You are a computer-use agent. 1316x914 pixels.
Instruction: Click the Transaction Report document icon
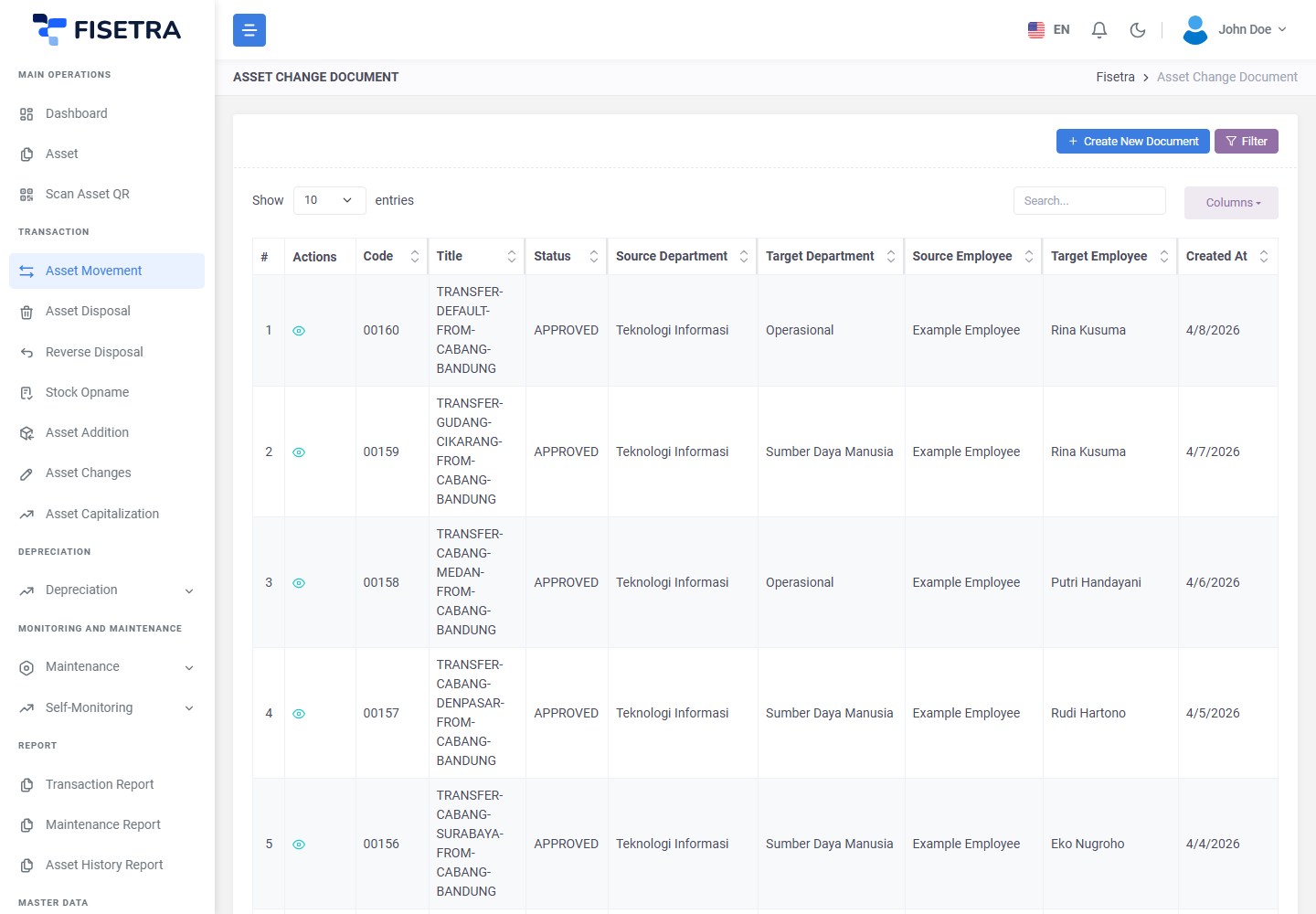coord(27,785)
